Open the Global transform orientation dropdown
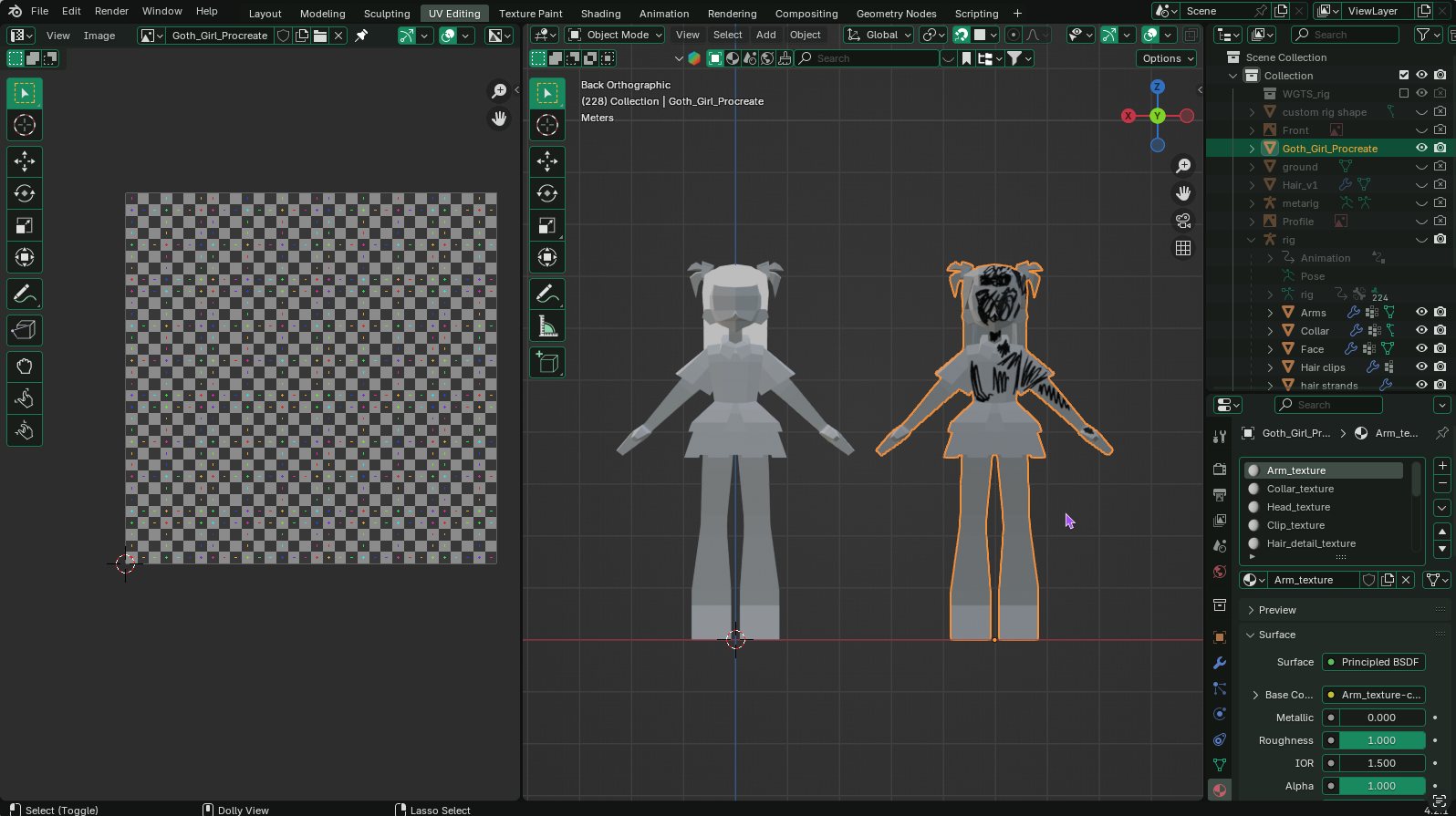1456x816 pixels. (879, 35)
